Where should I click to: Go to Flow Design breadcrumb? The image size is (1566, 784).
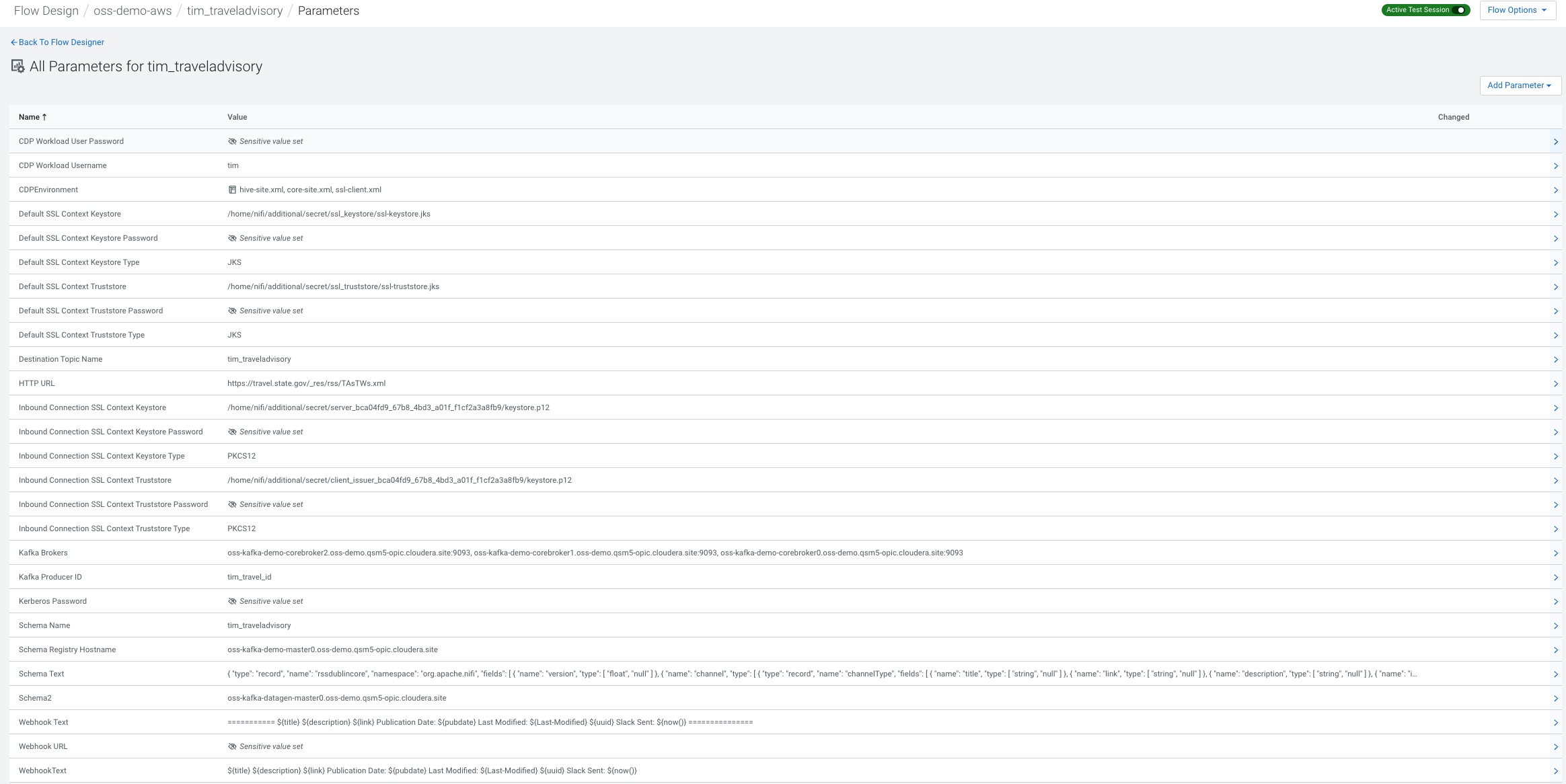pos(46,11)
